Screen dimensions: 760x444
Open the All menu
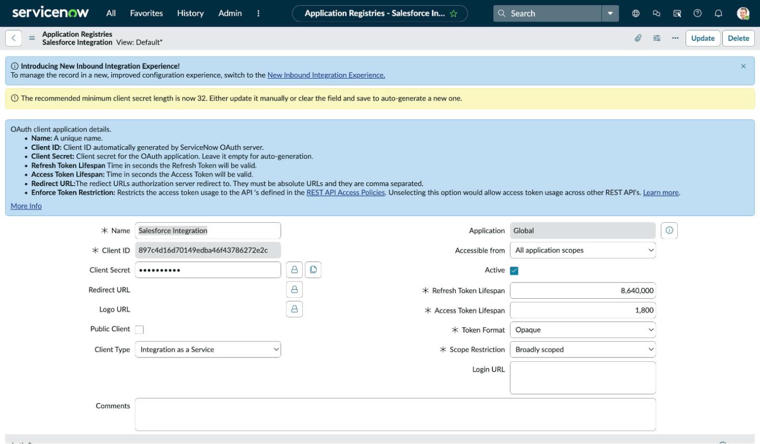[111, 13]
